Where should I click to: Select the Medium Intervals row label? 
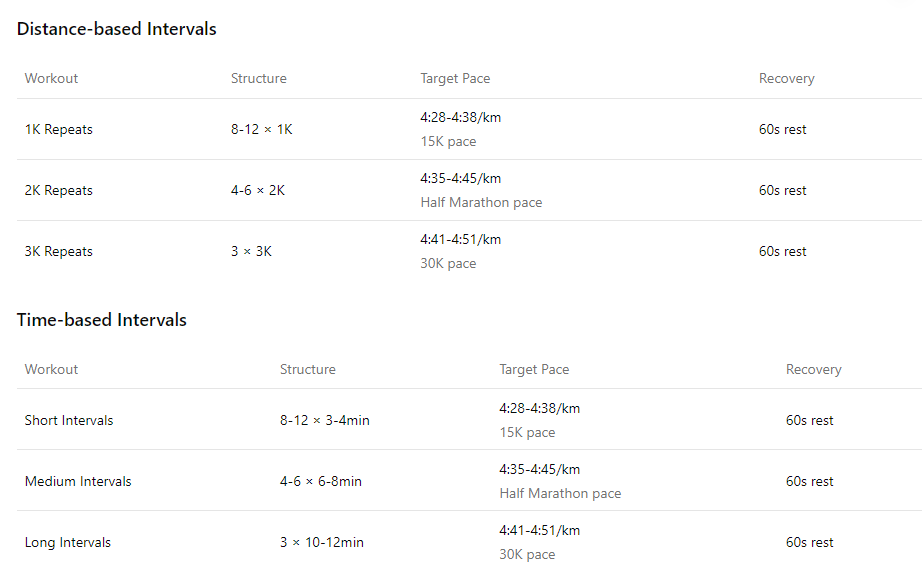coord(78,482)
